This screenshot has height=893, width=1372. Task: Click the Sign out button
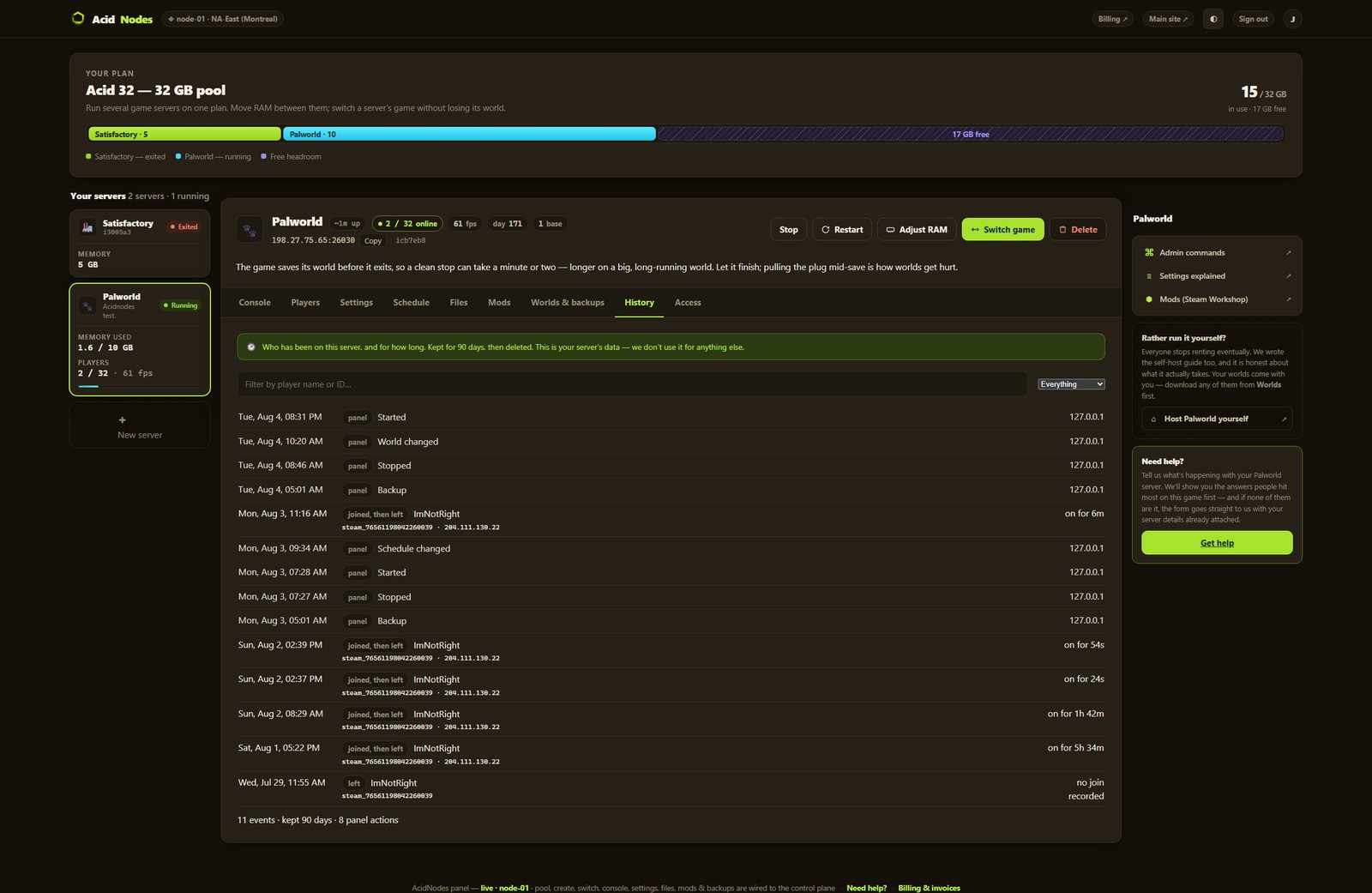(x=1253, y=19)
